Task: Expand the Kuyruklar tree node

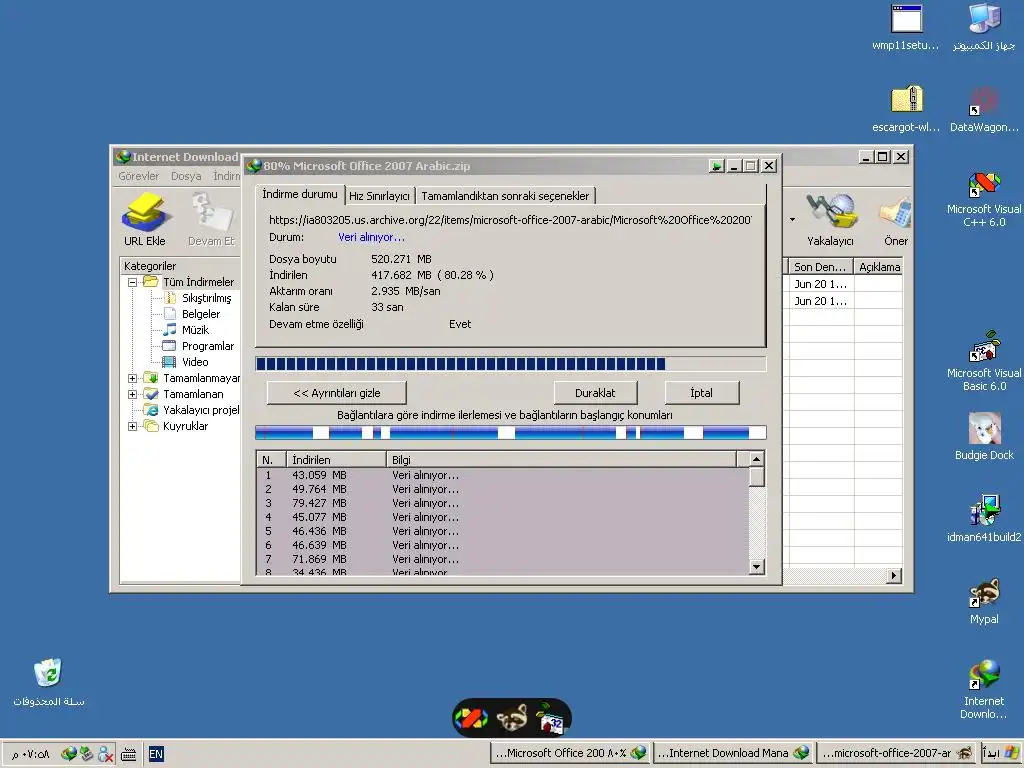Action: tap(133, 426)
